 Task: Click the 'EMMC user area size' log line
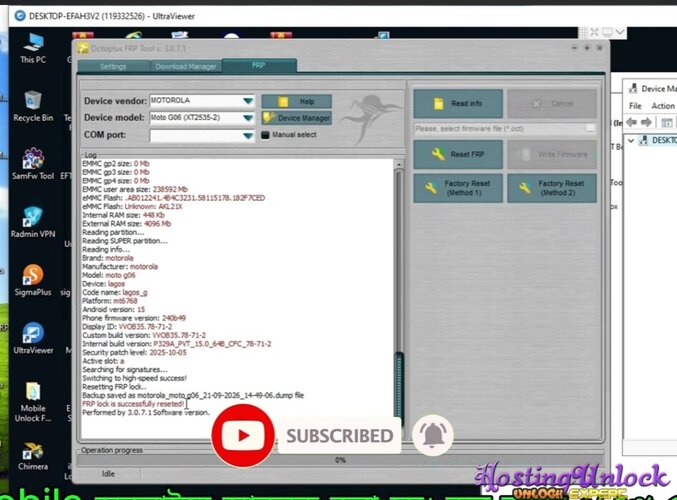coord(135,190)
